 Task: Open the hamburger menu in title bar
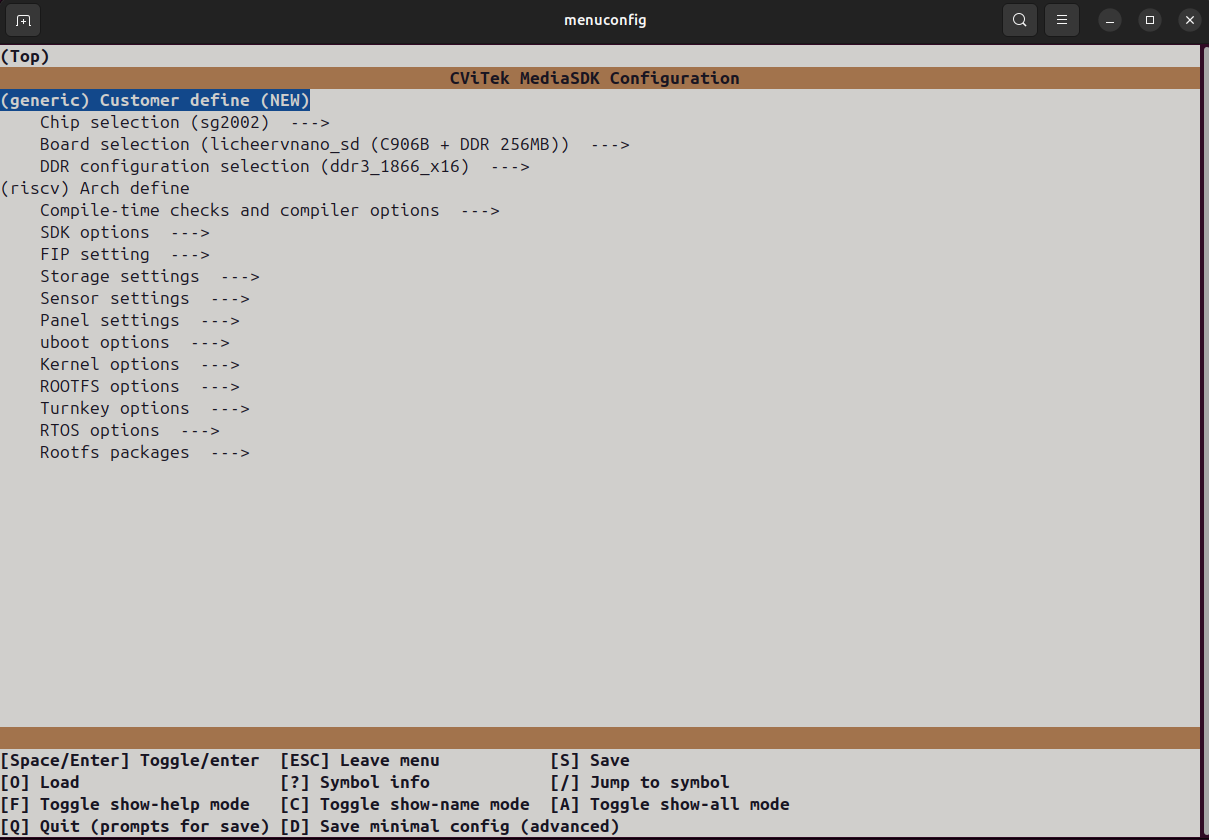point(1061,20)
